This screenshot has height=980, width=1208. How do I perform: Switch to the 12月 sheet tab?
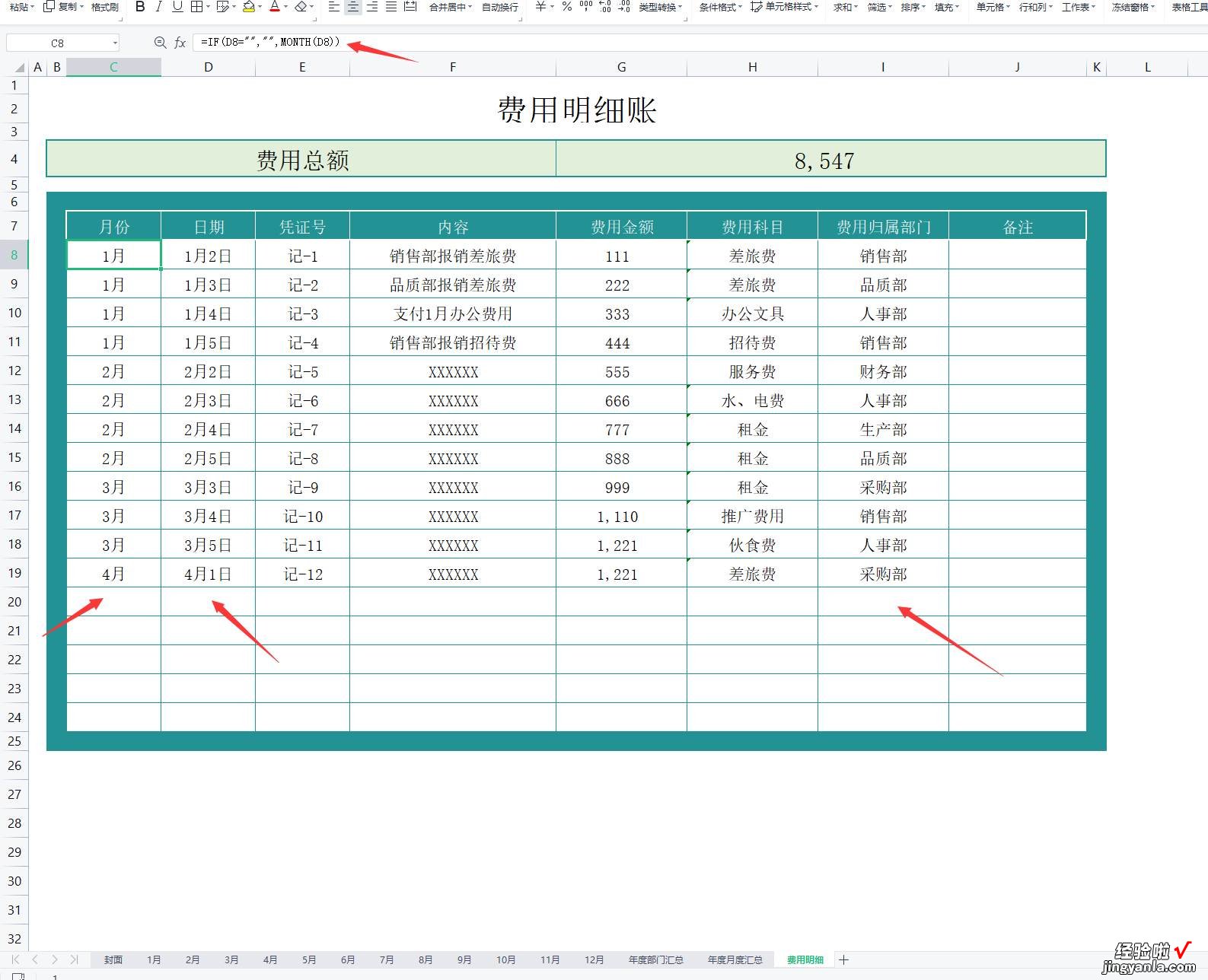pos(594,959)
